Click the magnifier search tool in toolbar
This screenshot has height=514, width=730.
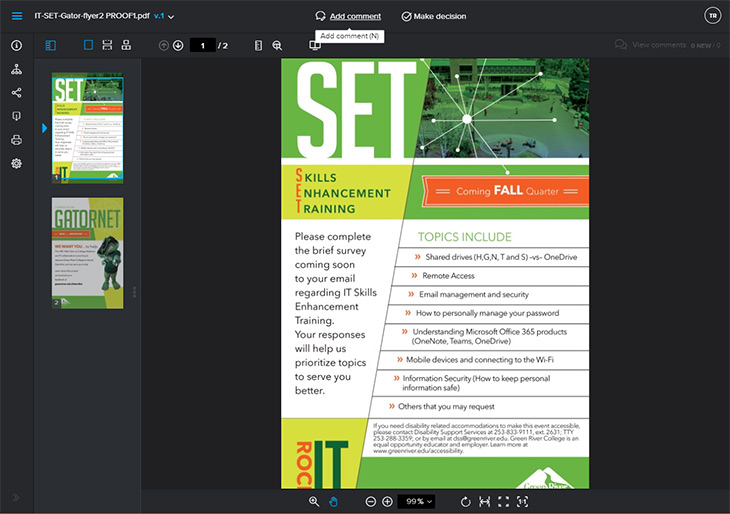(277, 46)
